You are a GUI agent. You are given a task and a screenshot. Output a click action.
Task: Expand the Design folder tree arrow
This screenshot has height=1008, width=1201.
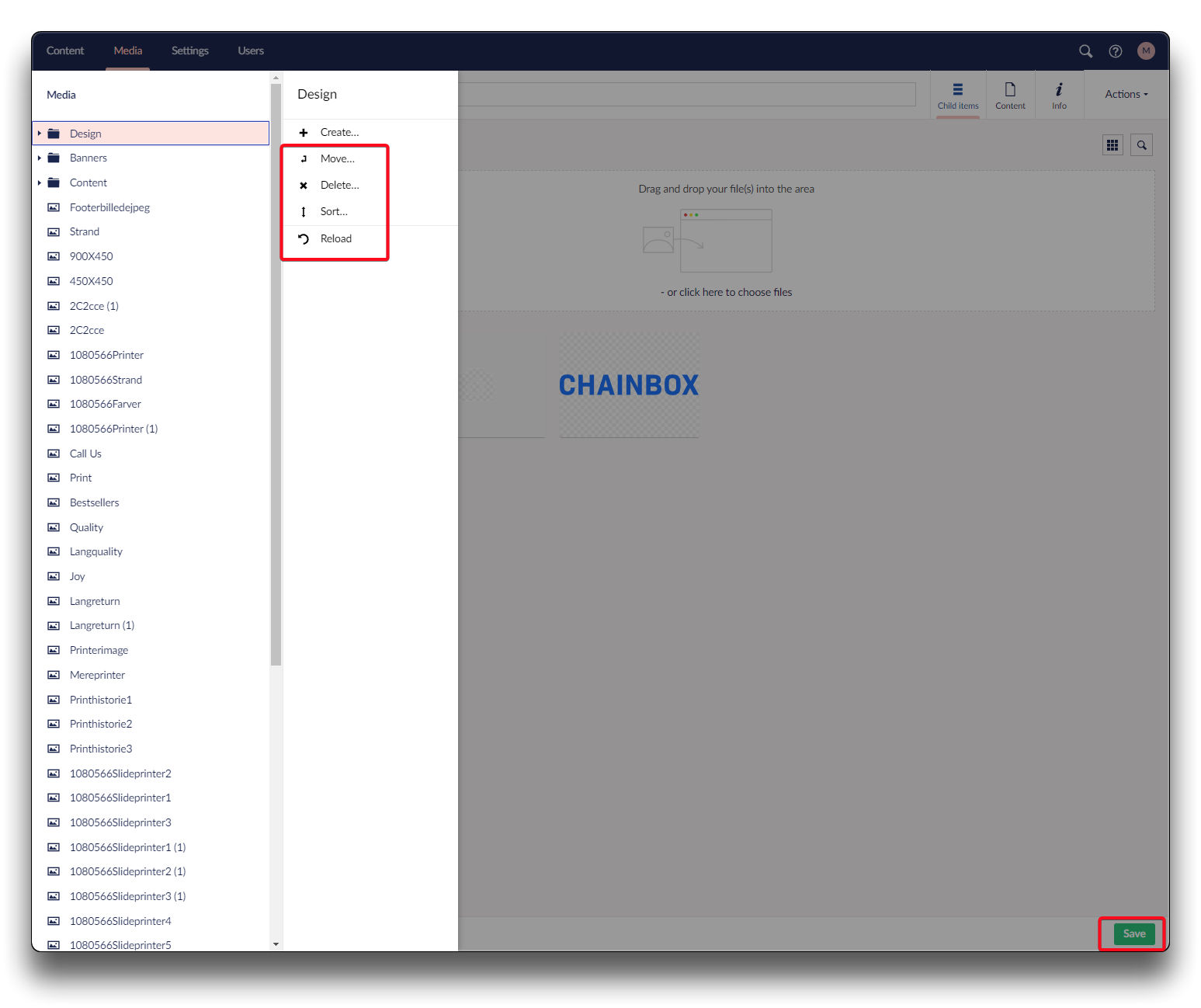40,134
